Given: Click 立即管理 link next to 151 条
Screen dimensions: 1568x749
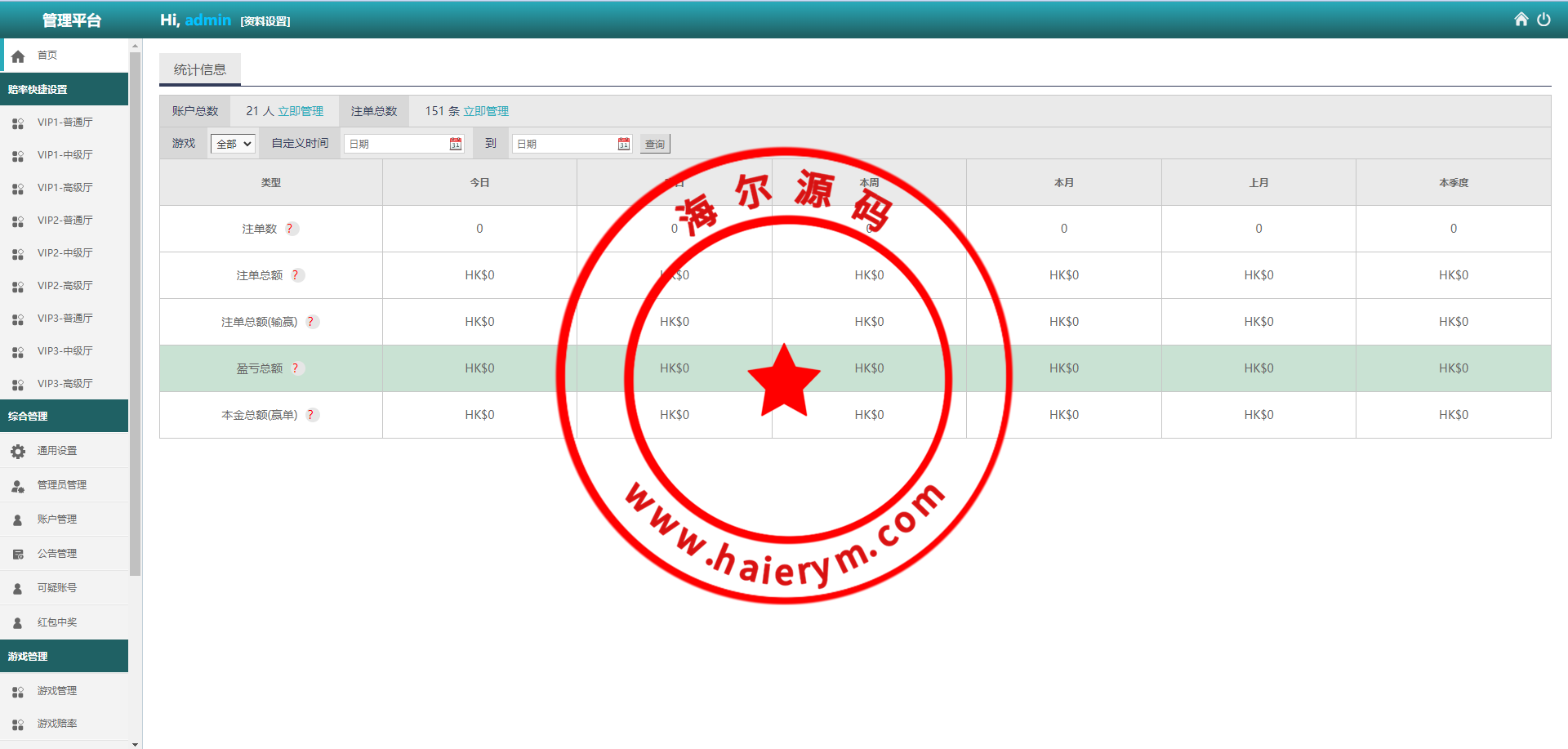Looking at the screenshot, I should (x=486, y=111).
